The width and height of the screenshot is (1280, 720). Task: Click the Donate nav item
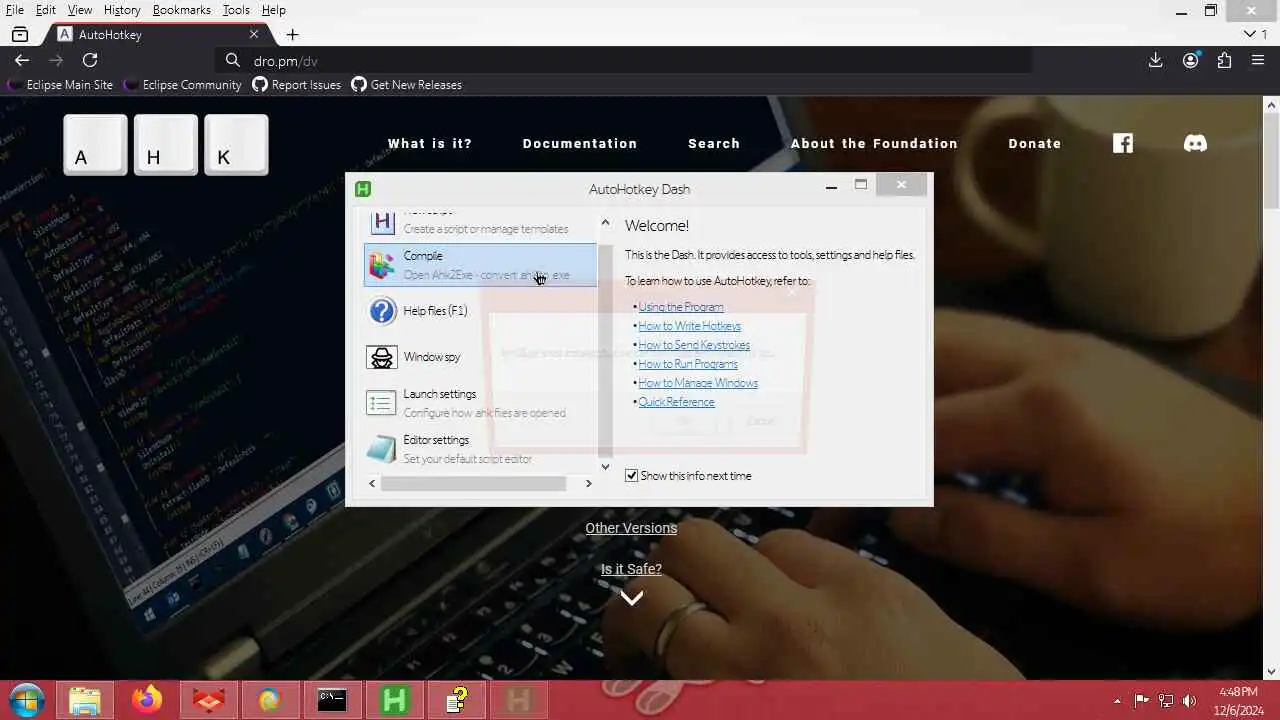point(1035,143)
